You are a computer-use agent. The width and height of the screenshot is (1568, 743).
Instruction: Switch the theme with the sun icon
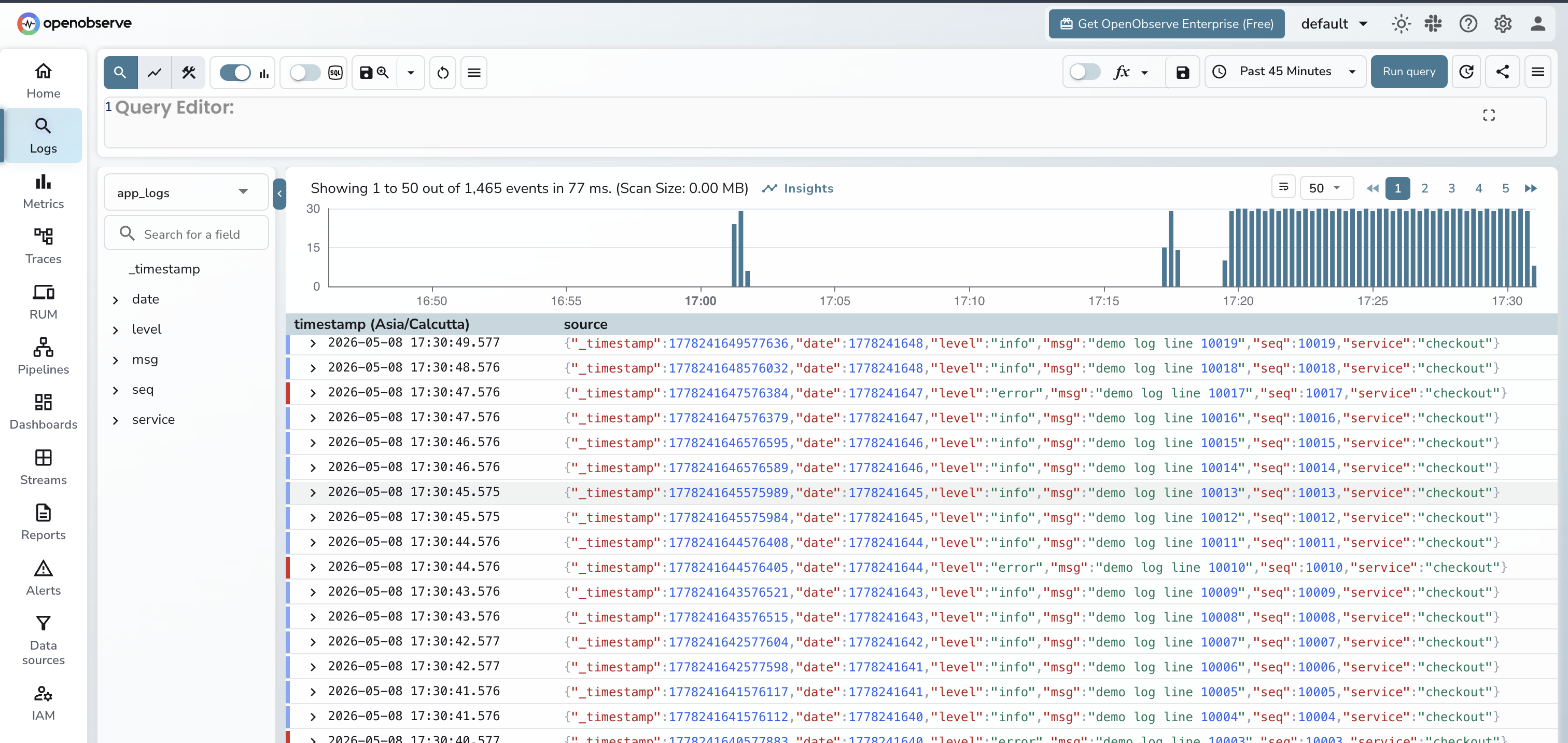coord(1401,24)
